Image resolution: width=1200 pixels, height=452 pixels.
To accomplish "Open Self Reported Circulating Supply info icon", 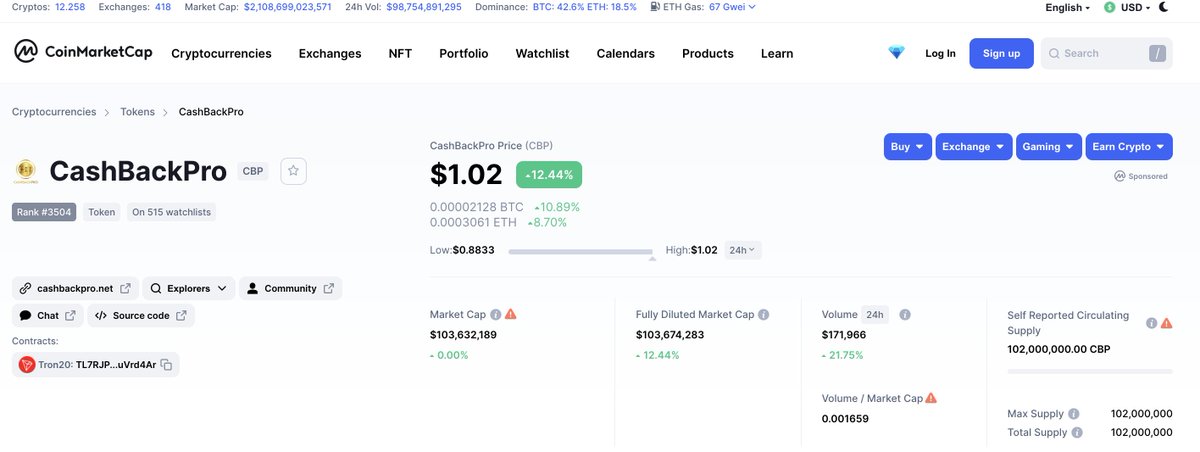I will pos(1151,323).
